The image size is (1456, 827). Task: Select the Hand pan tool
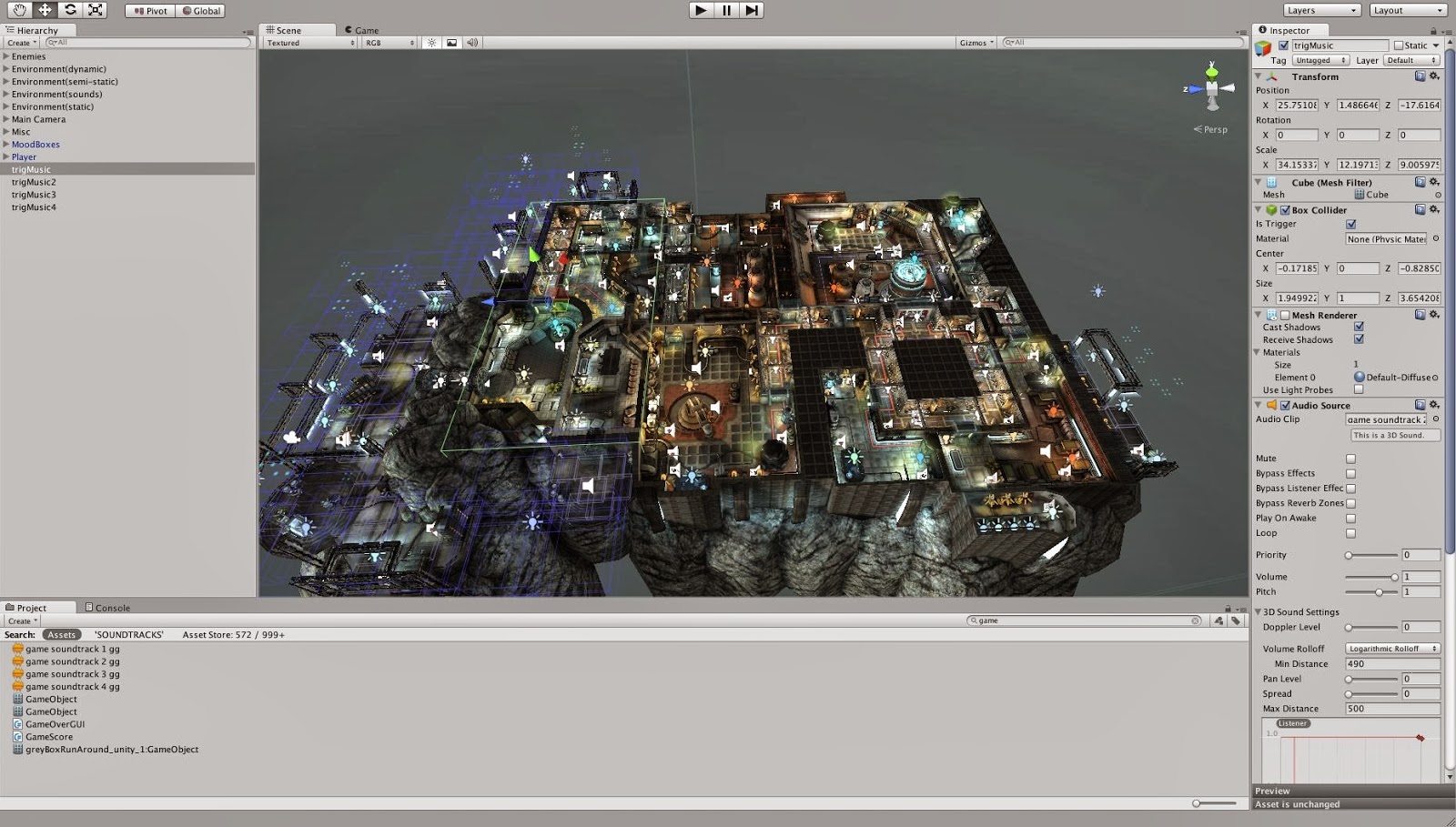pyautogui.click(x=19, y=10)
